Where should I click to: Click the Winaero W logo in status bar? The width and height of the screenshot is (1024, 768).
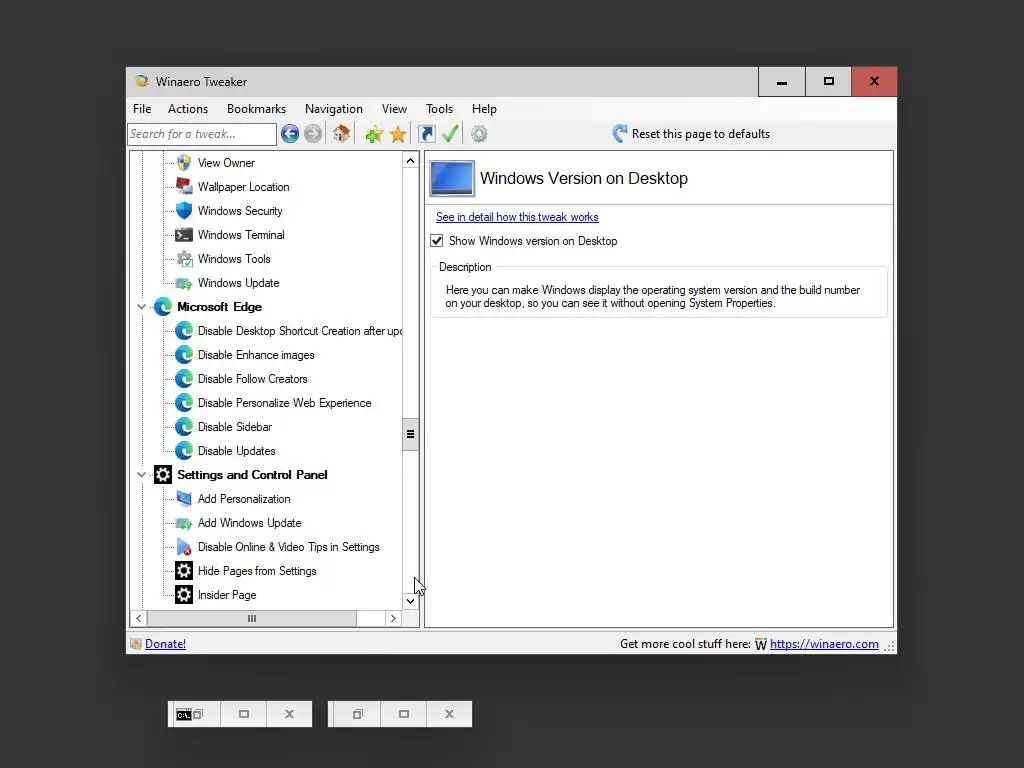(x=761, y=645)
